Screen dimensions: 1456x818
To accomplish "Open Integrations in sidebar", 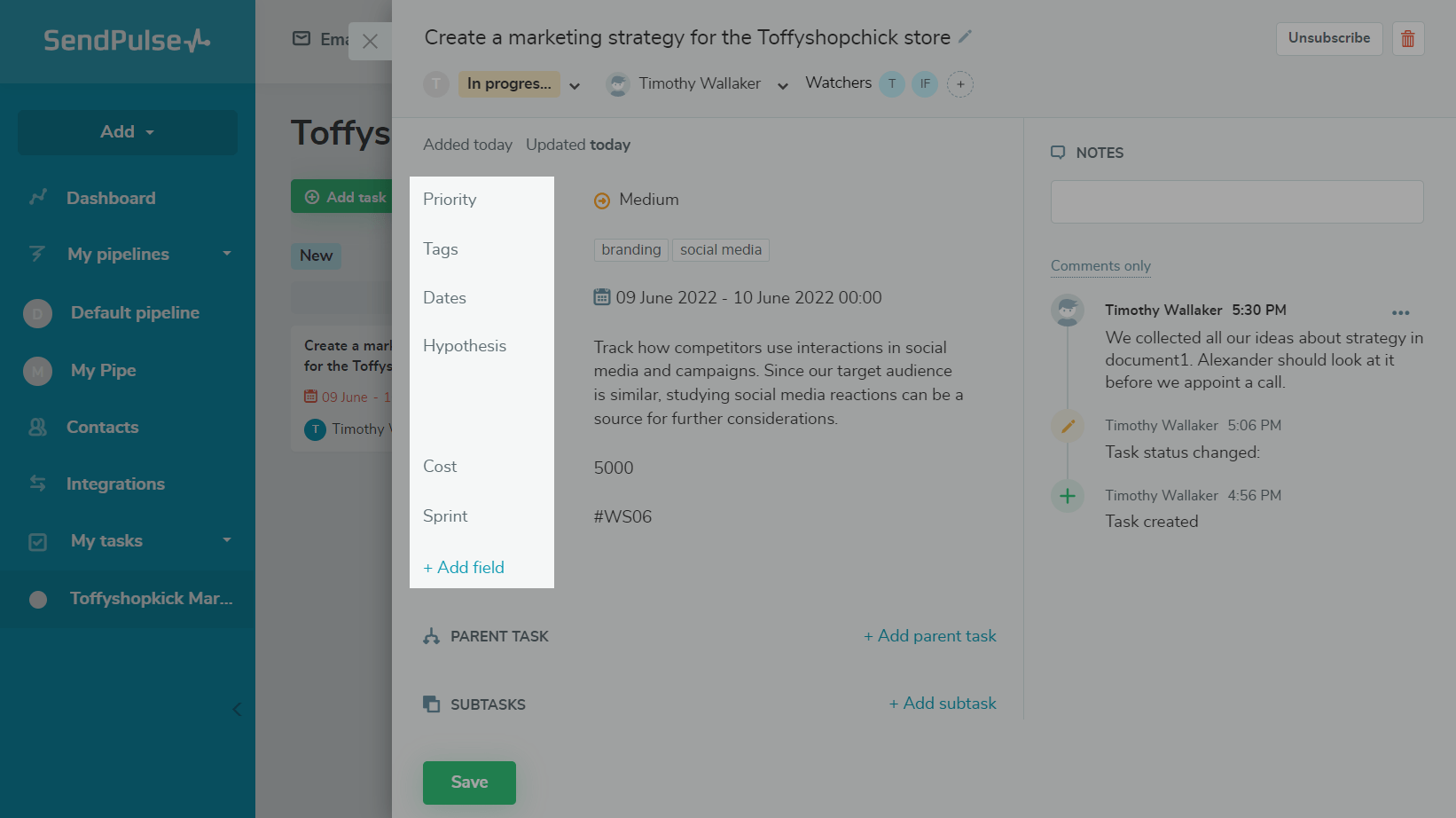I will 115,484.
